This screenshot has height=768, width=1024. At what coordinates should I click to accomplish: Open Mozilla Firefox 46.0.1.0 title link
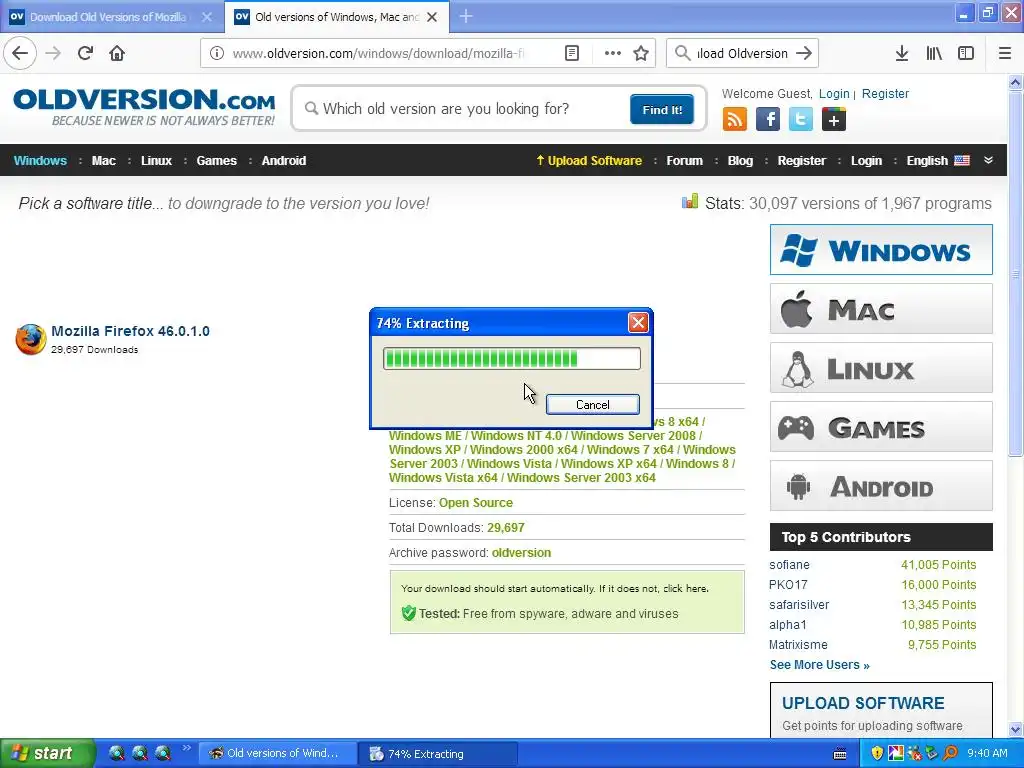[x=131, y=331]
